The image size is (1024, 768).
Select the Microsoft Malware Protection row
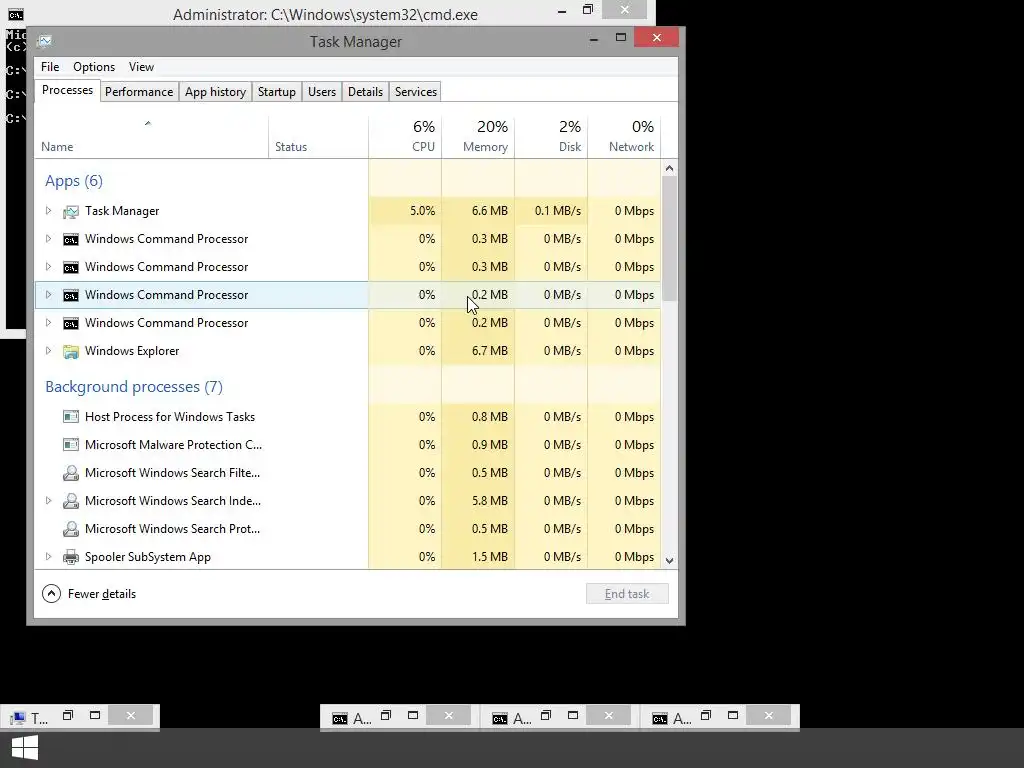(347, 445)
